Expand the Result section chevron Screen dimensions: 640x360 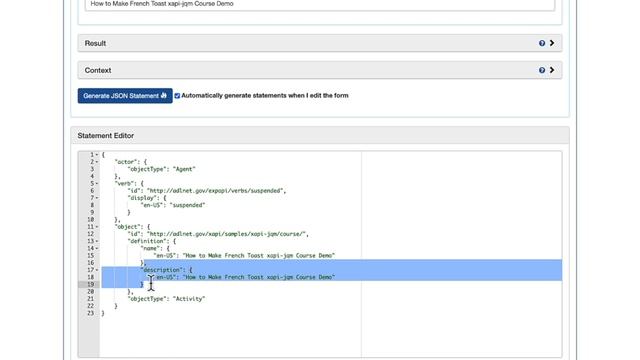point(552,43)
